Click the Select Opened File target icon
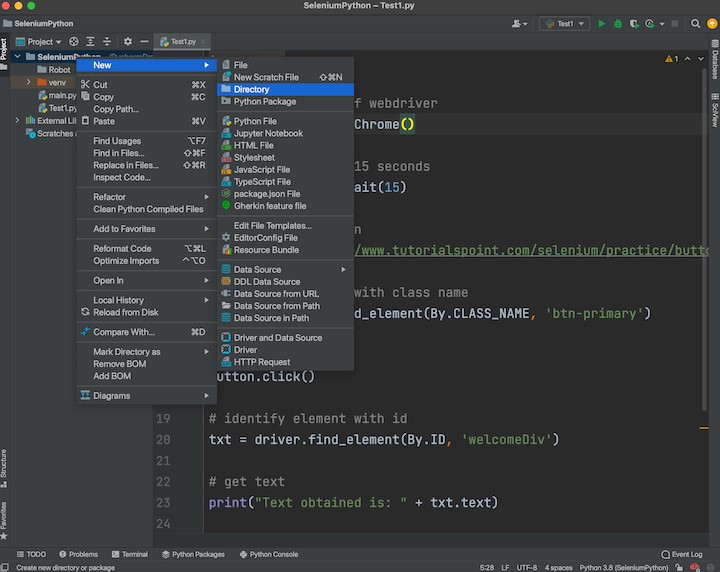Screen dimensions: 720x572 [x=73, y=42]
